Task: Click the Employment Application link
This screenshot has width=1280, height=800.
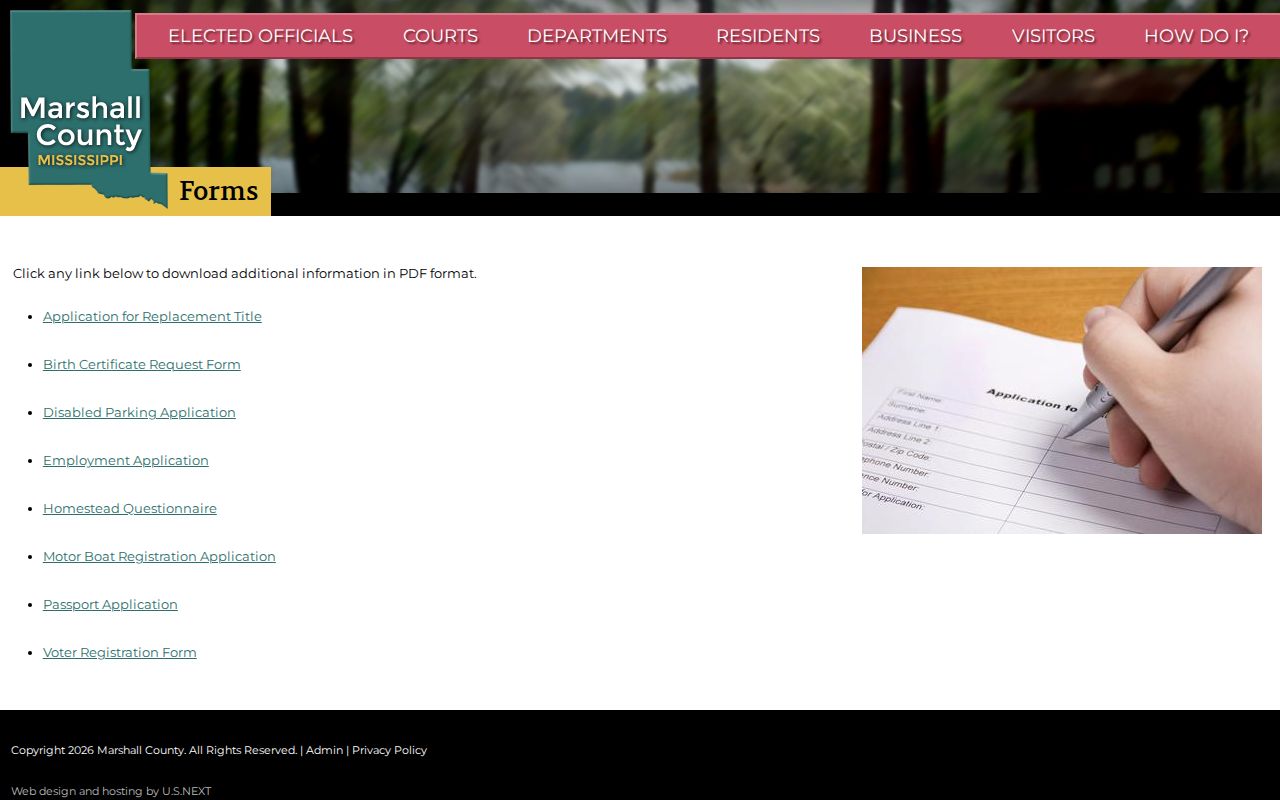Action: [x=126, y=460]
